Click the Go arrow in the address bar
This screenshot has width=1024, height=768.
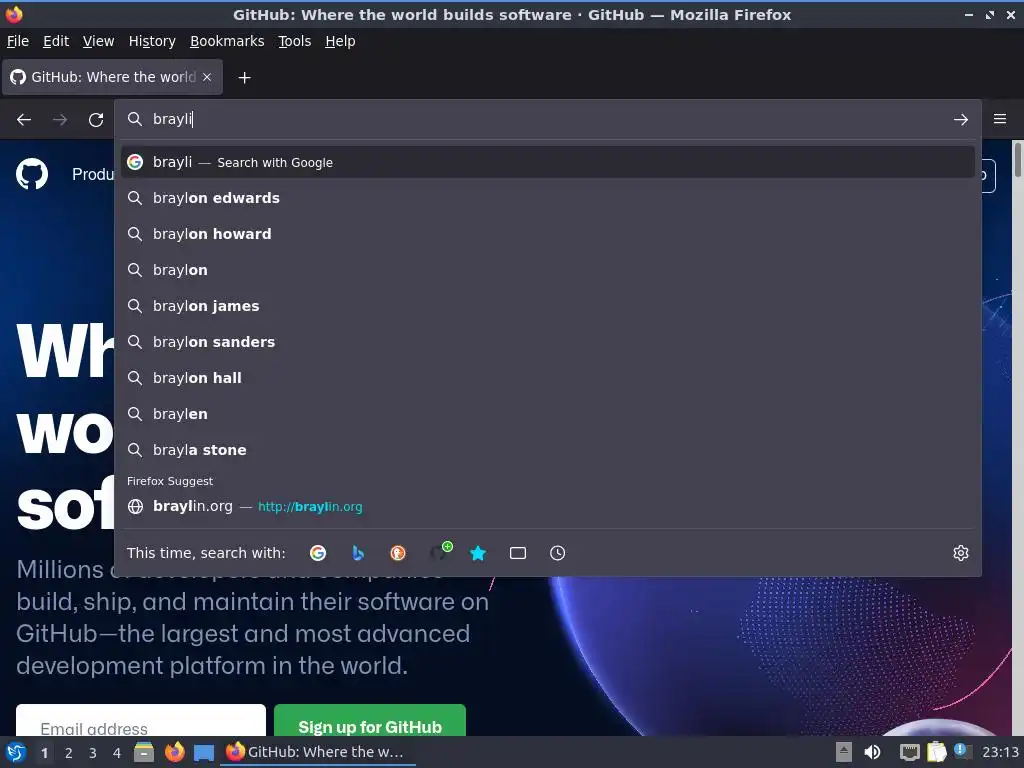pyautogui.click(x=961, y=120)
